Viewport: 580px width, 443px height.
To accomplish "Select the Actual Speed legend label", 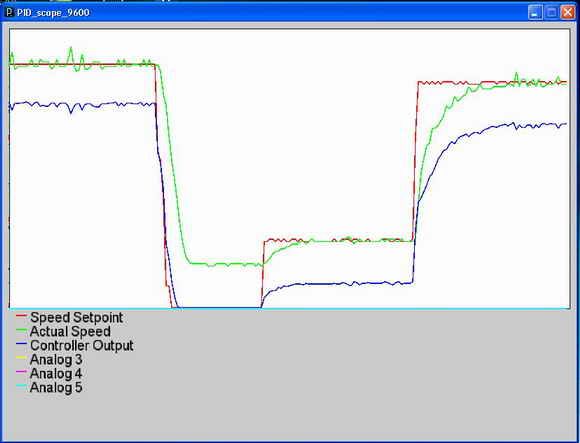I will [70, 332].
